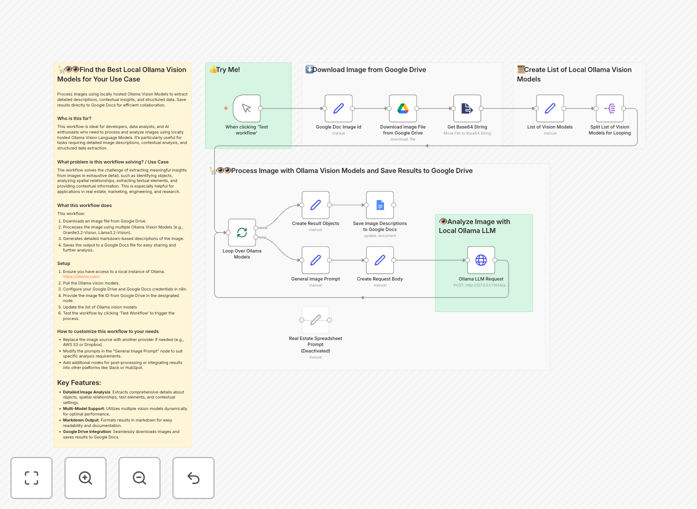Click the 'Setup' heading in the note
Image resolution: width=697 pixels, height=509 pixels.
click(64, 263)
